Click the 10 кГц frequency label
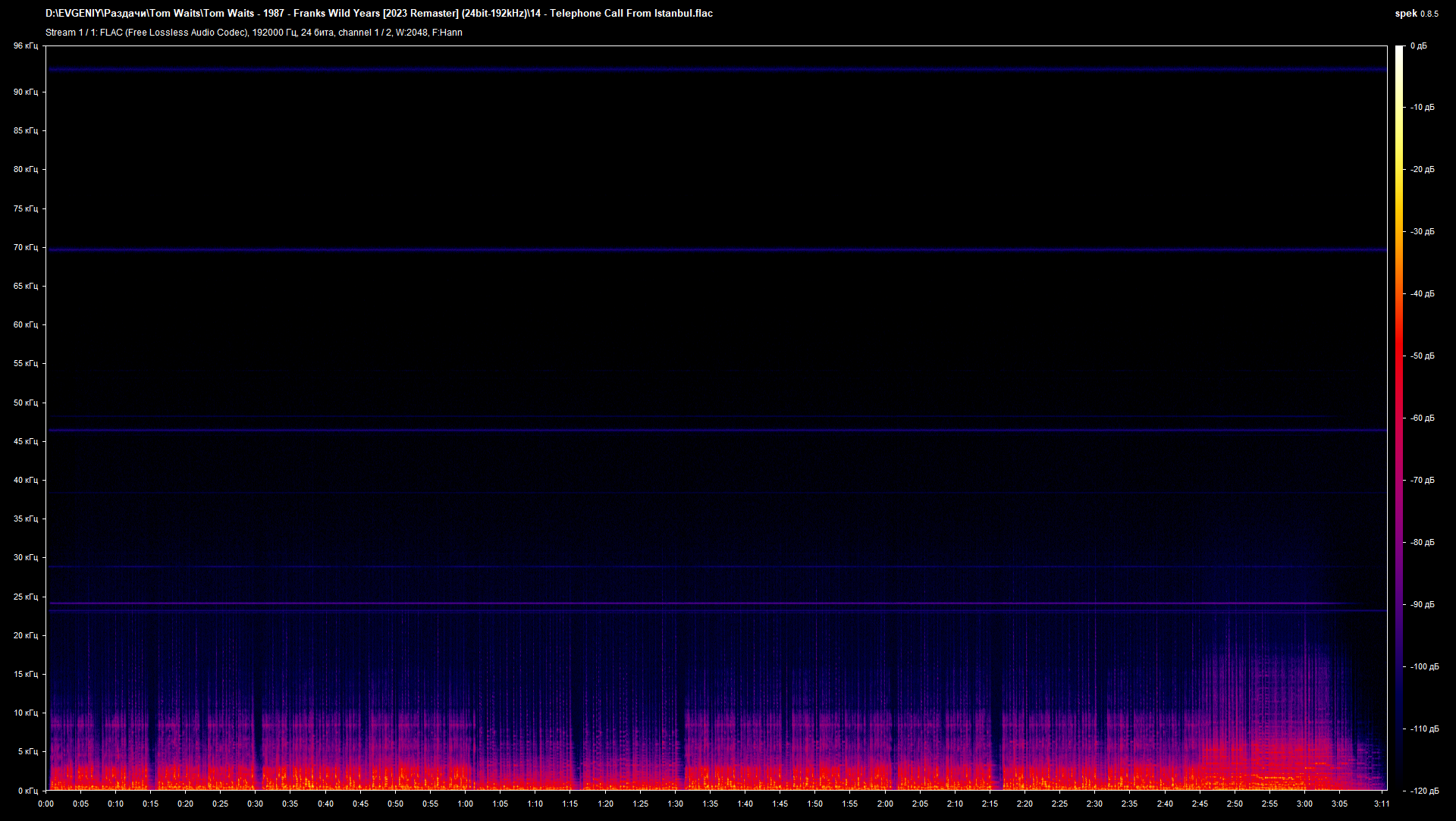The width and height of the screenshot is (1456, 821). point(26,713)
